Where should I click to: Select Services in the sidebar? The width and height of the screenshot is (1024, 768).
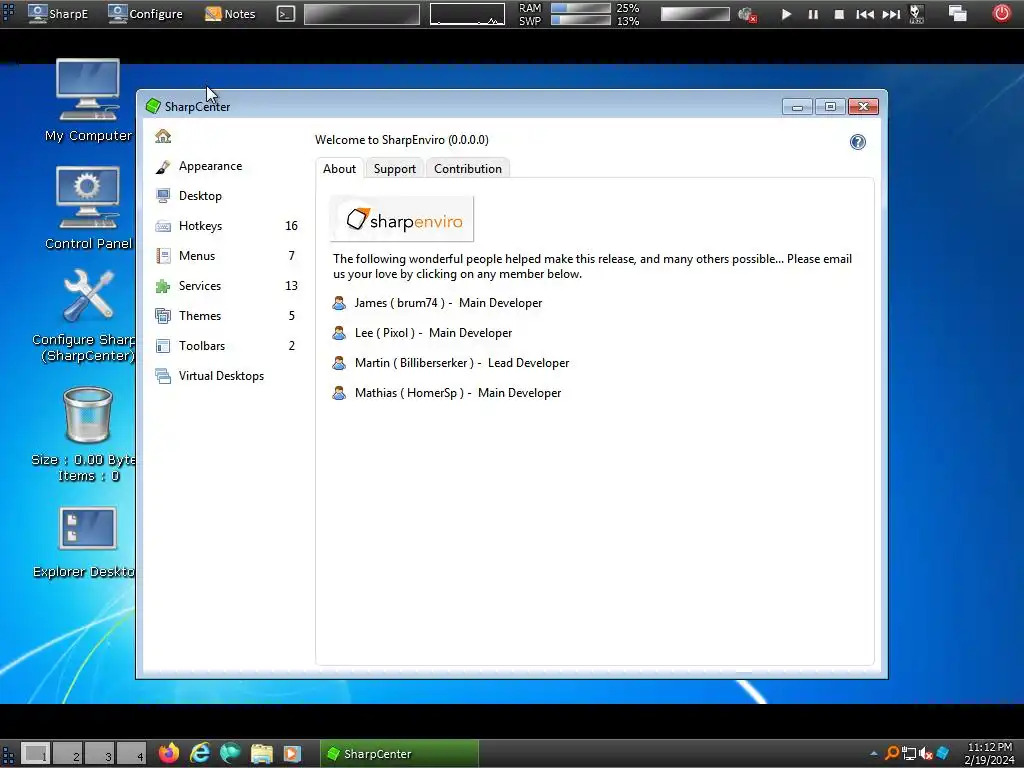click(x=227, y=286)
